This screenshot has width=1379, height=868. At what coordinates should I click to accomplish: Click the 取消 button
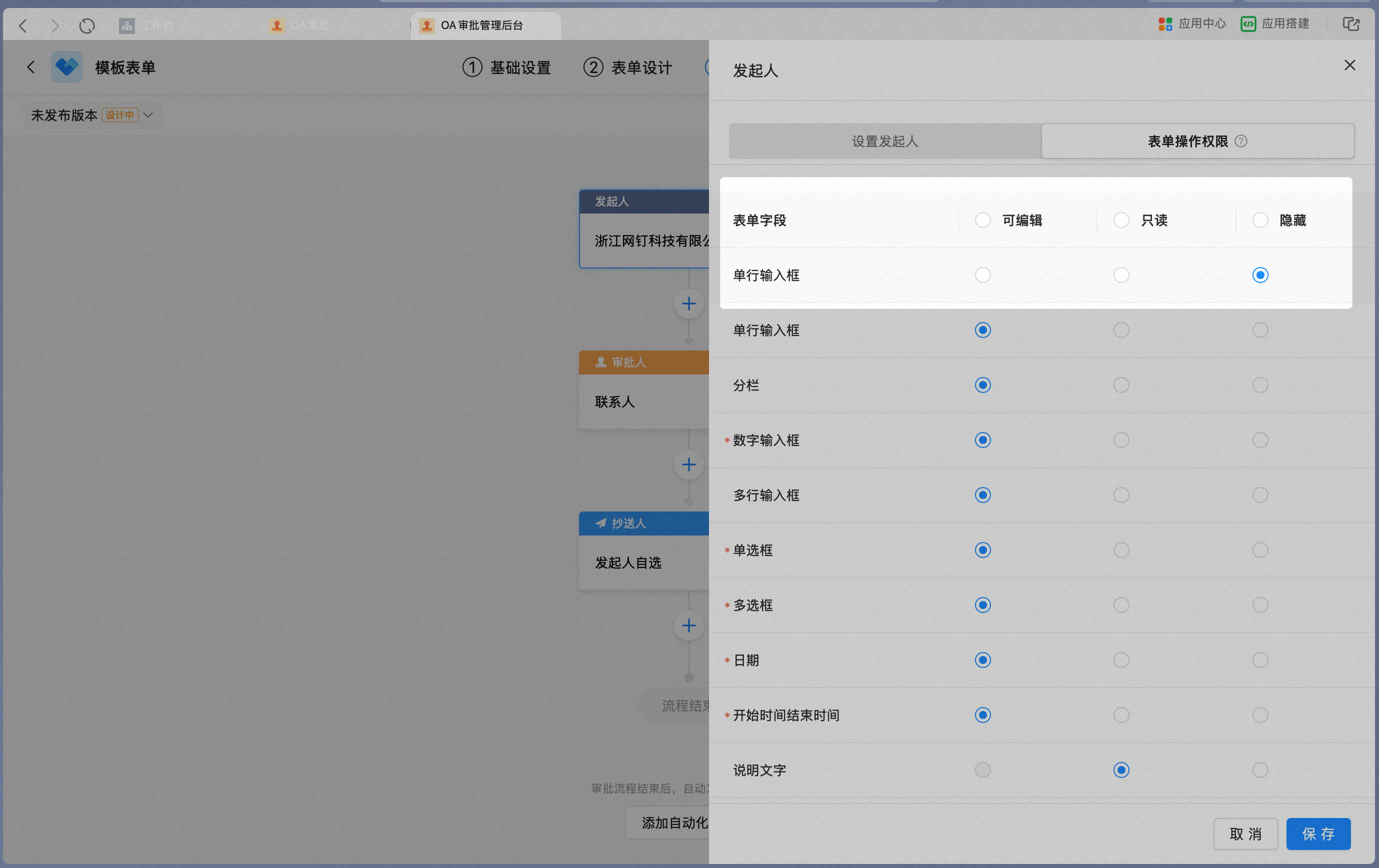tap(1245, 834)
